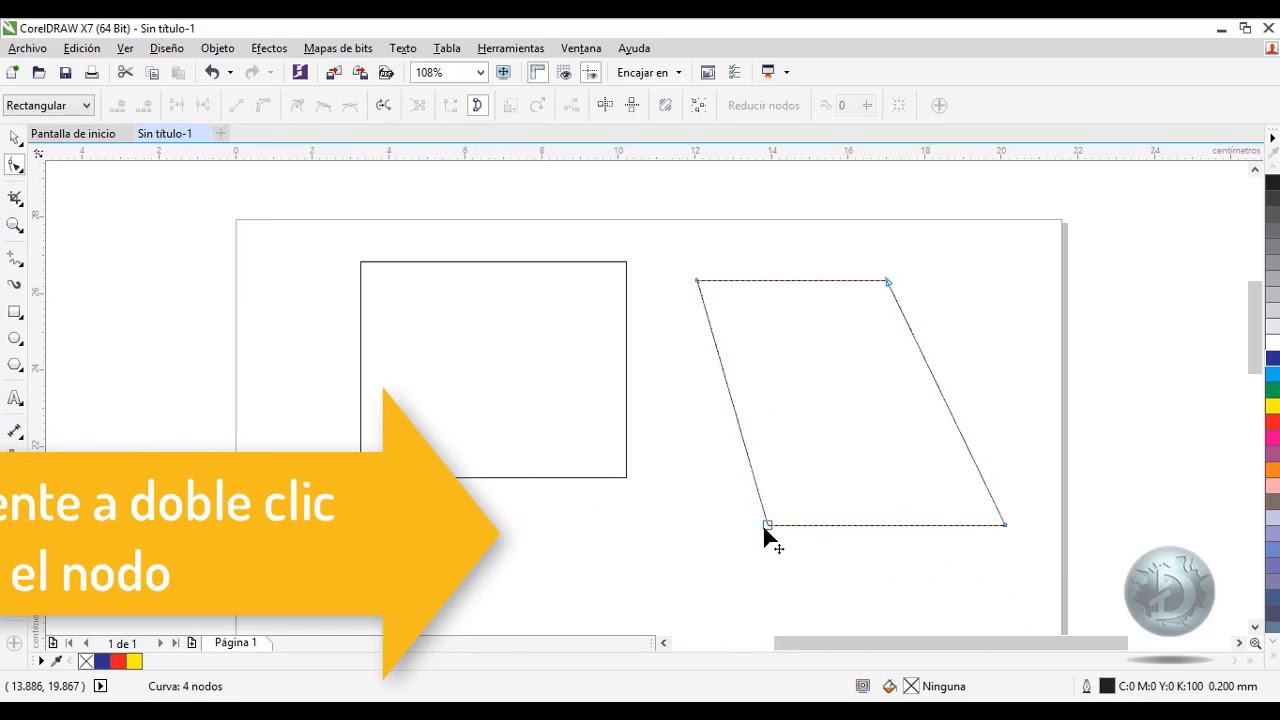Select the Polygon tool

click(x=15, y=366)
